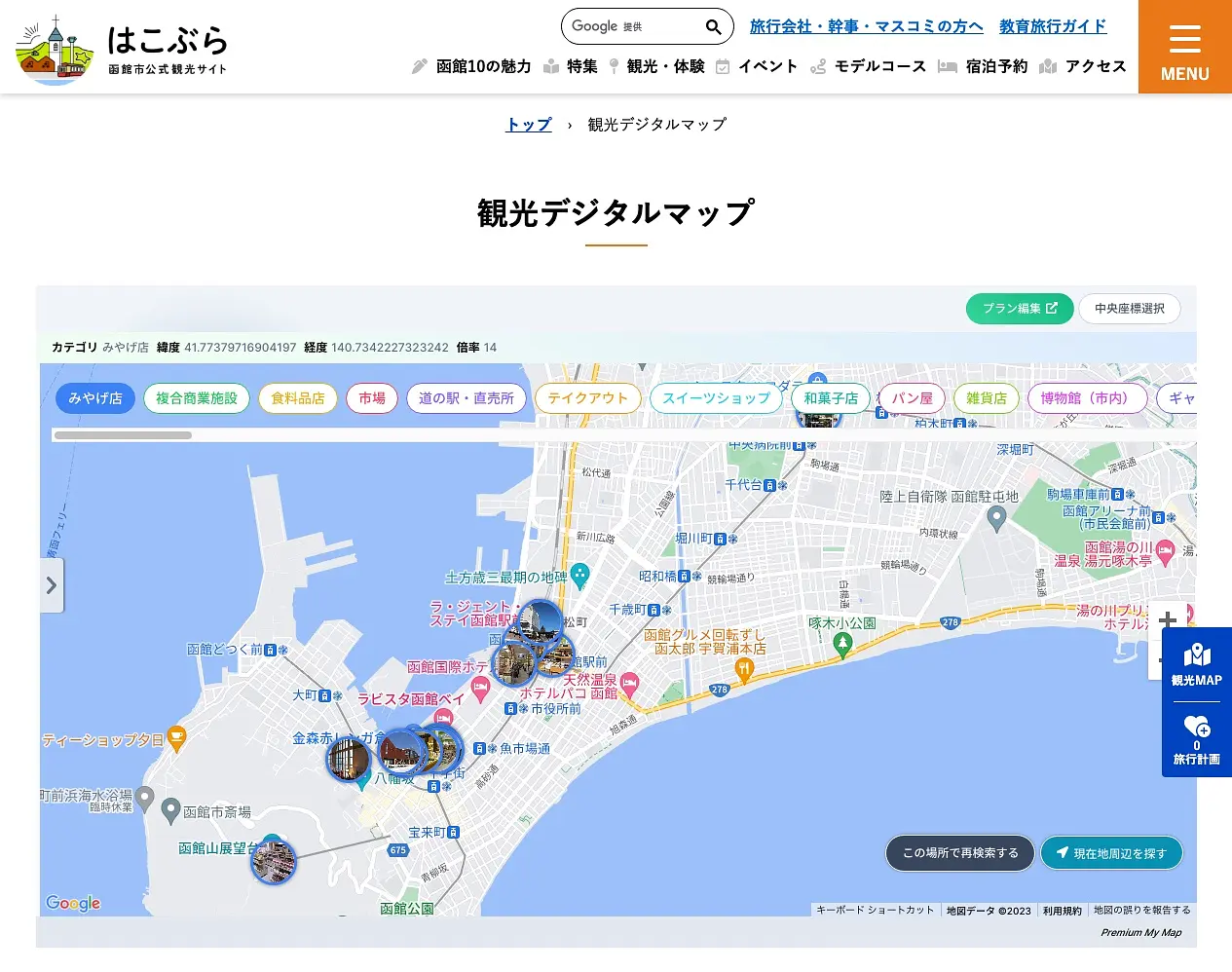Toggle the スイーツショップ category filter
The image size is (1232, 972).
click(x=716, y=398)
